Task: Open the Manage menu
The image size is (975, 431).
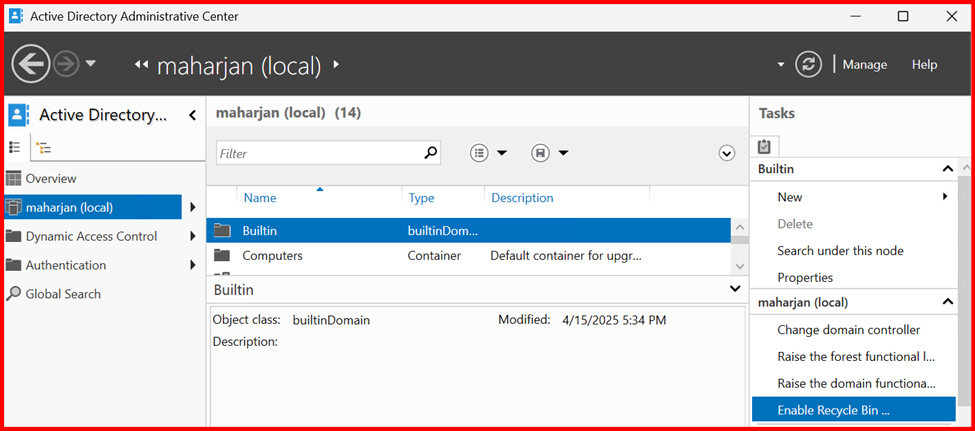Action: [x=864, y=64]
